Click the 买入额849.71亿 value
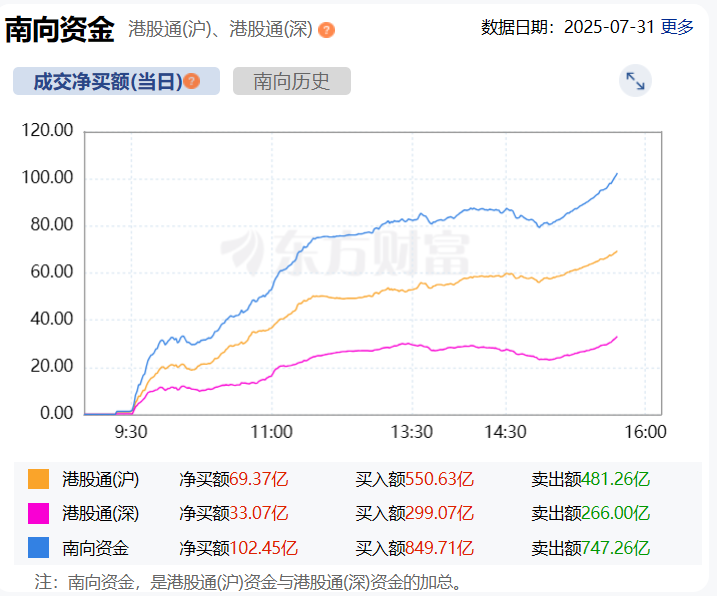This screenshot has width=717, height=596. click(415, 548)
